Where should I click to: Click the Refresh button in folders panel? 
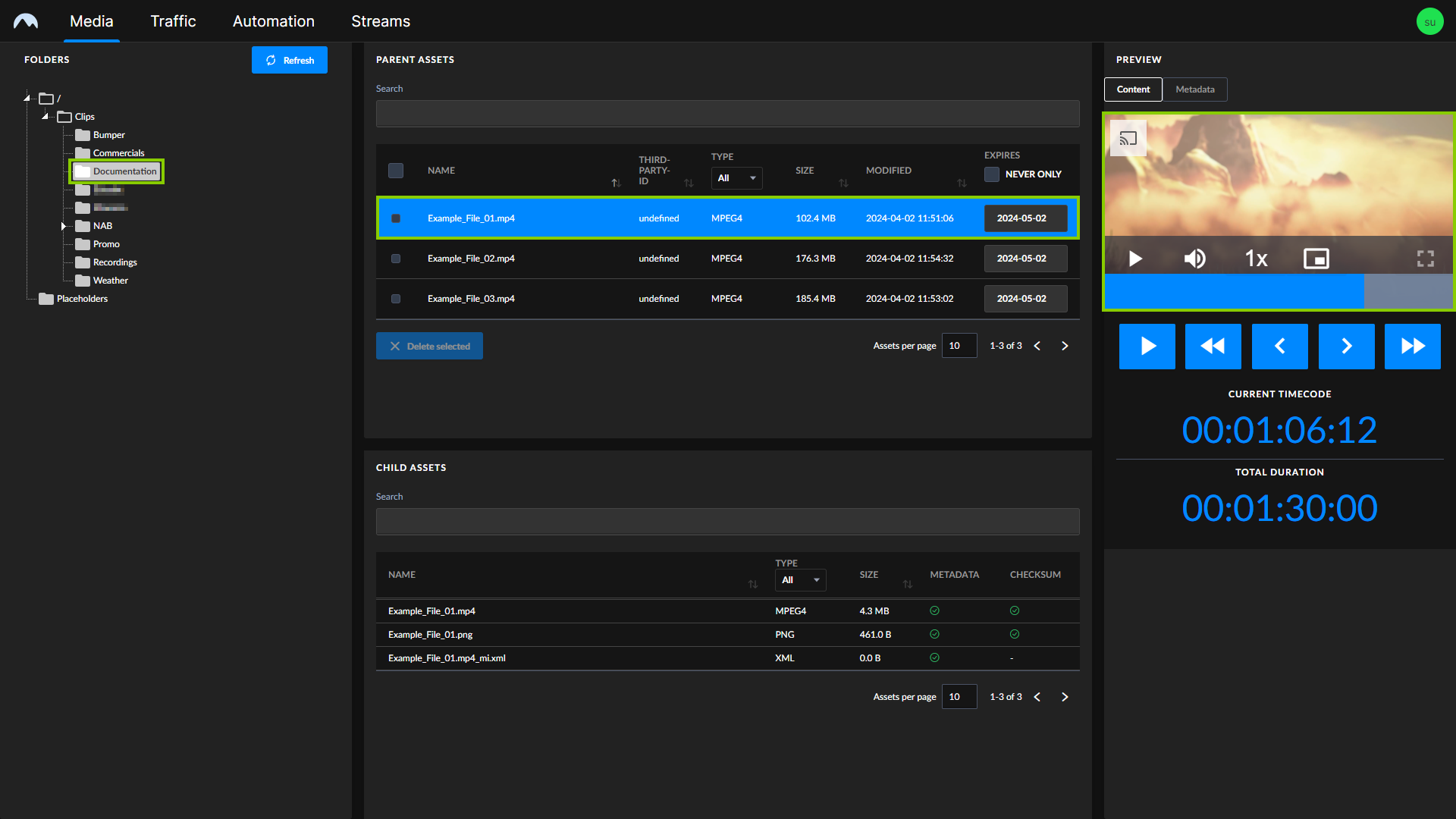[x=290, y=59]
